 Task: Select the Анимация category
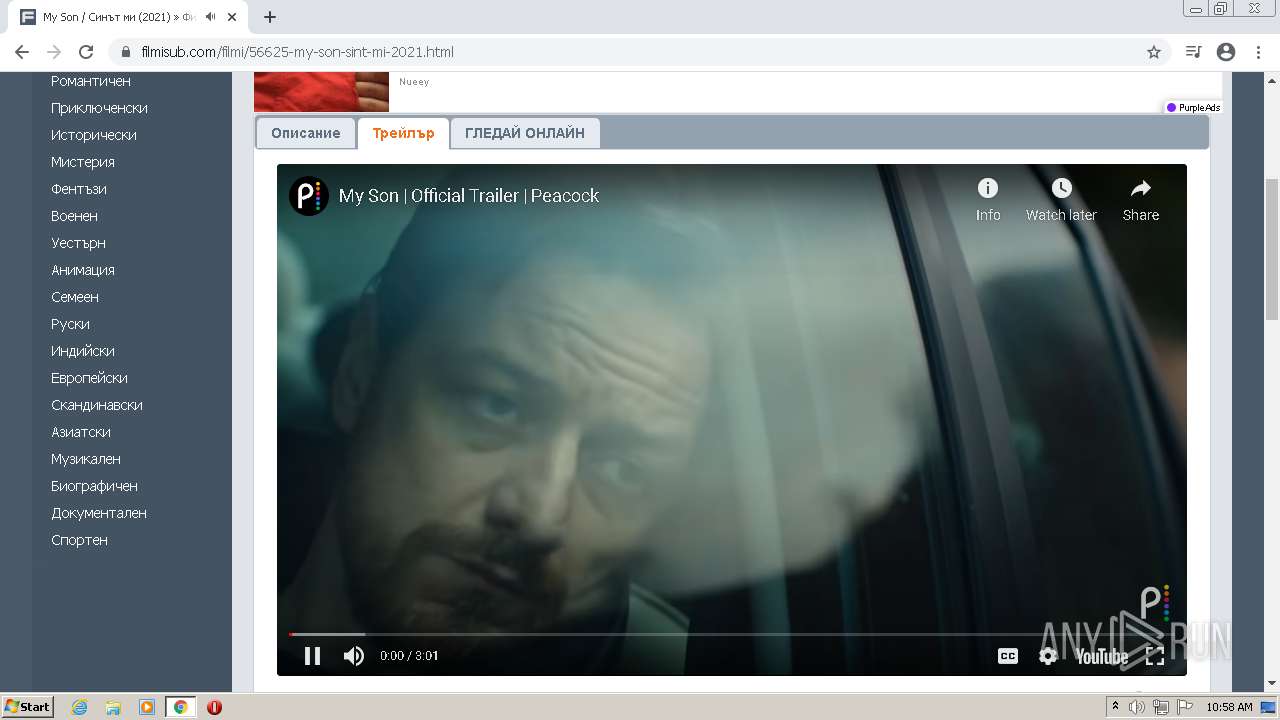coord(83,270)
